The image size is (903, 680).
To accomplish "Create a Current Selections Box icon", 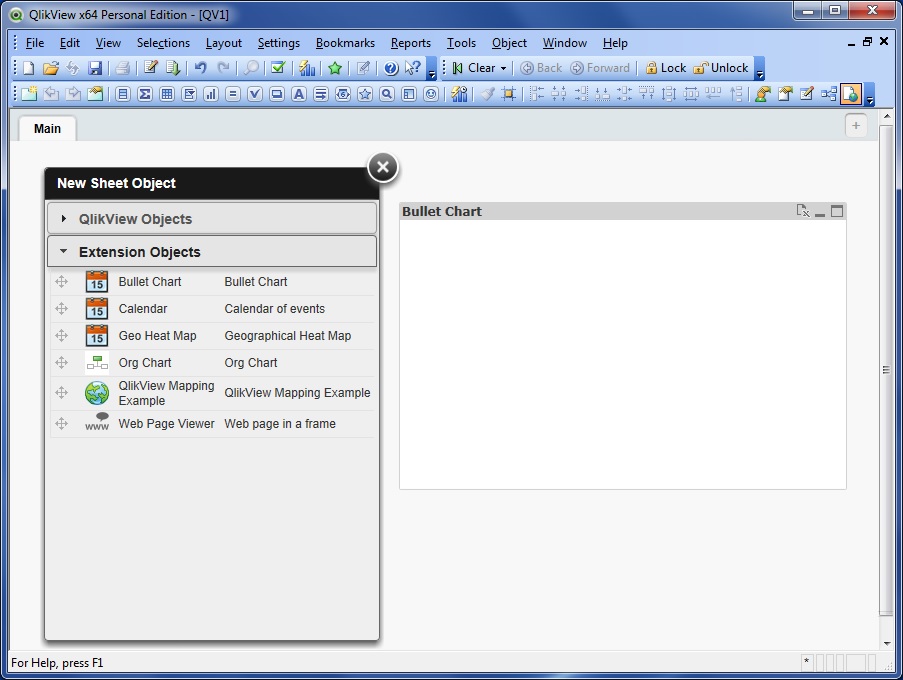I will (255, 94).
